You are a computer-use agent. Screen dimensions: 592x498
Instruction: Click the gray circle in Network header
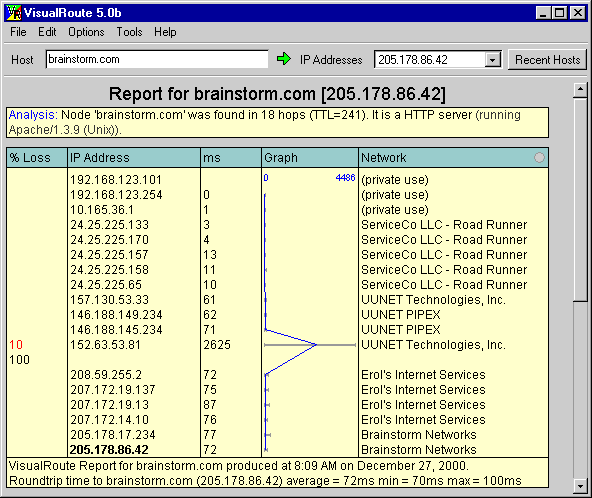pos(539,157)
